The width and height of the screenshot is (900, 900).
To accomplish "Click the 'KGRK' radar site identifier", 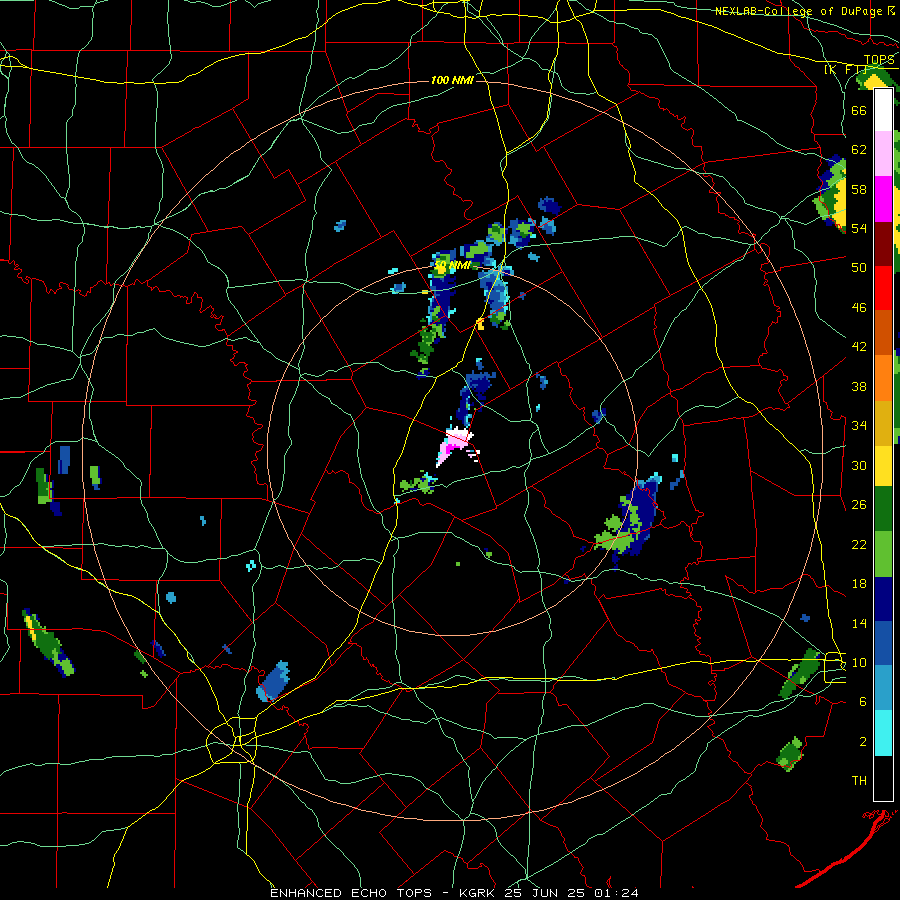I will 479,893.
